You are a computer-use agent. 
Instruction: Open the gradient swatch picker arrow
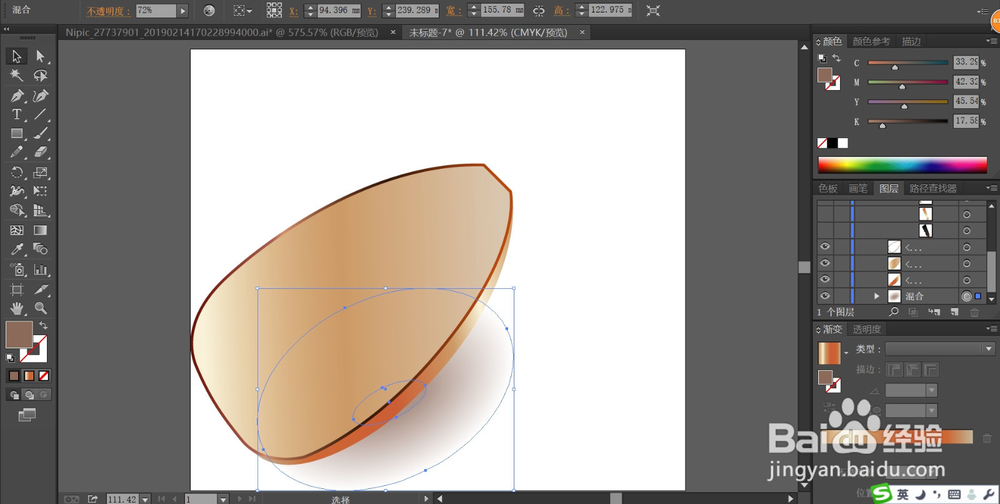click(x=846, y=353)
